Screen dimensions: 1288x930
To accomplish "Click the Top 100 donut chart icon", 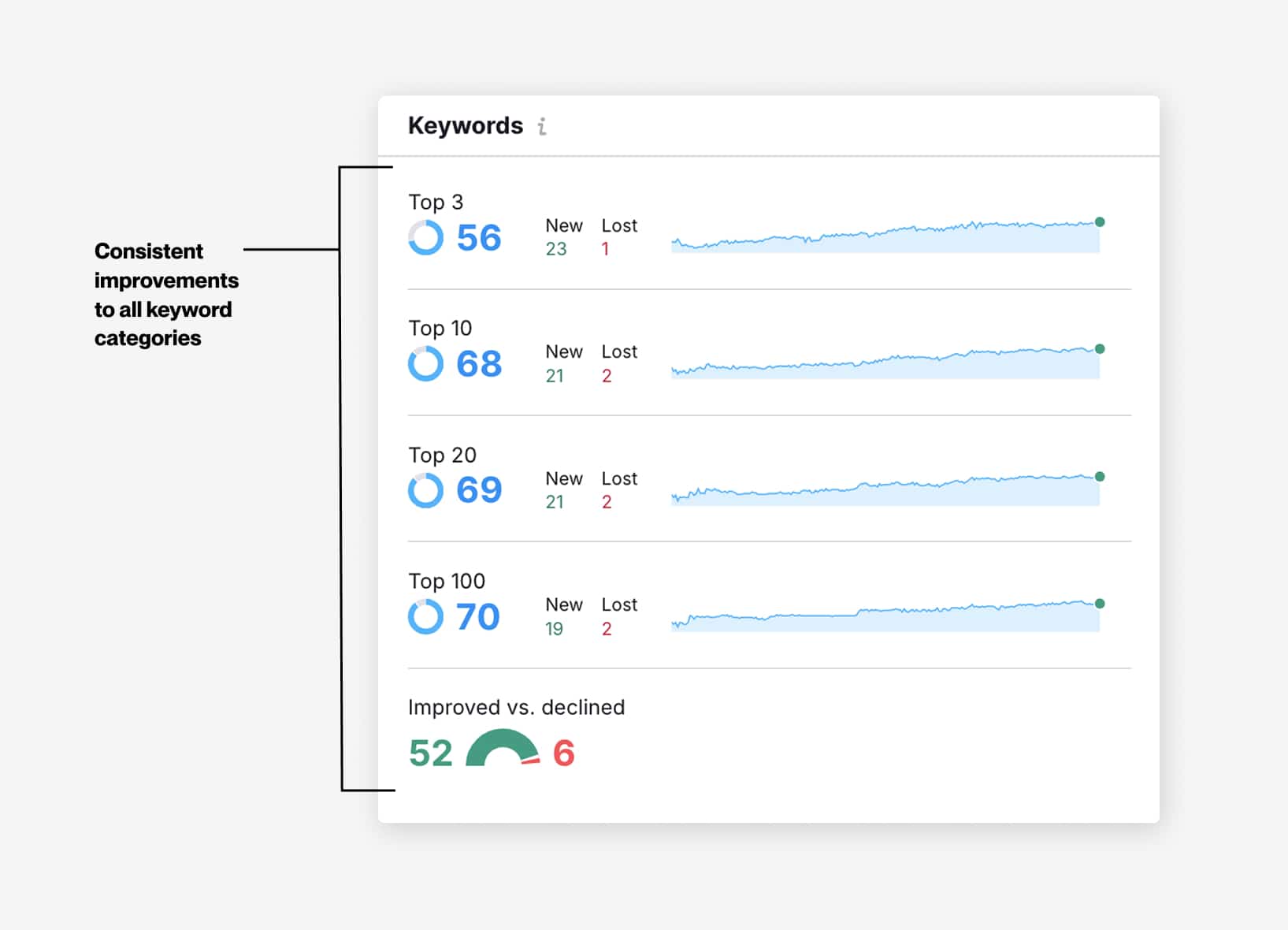I will 425,616.
